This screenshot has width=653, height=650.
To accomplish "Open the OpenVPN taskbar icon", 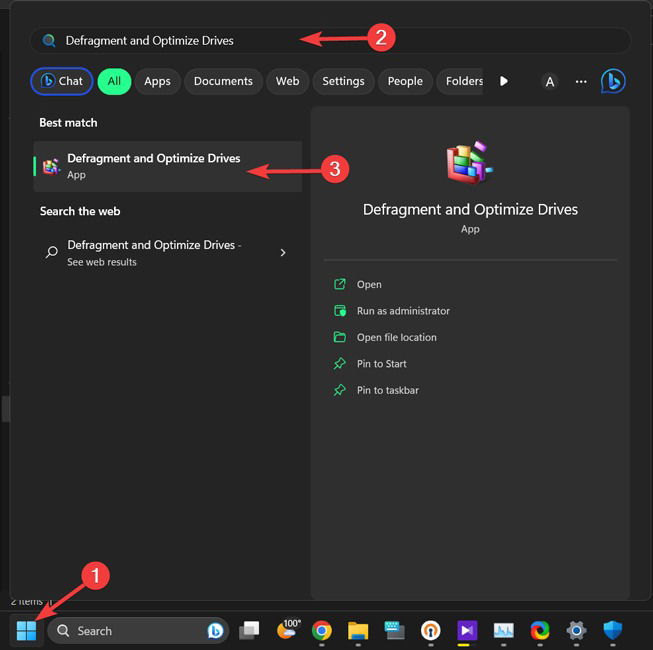I will pyautogui.click(x=430, y=630).
